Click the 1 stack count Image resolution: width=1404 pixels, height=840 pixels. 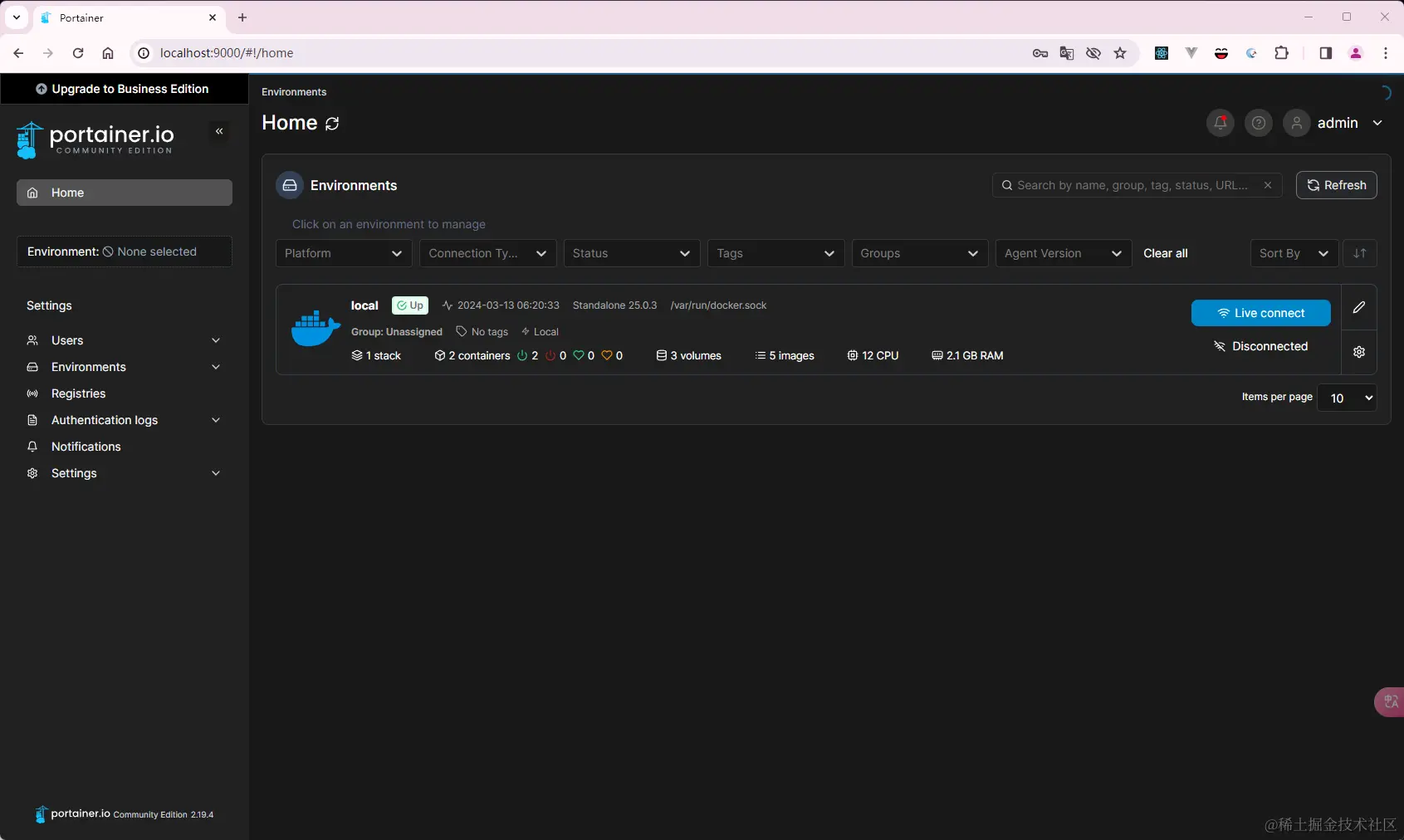click(376, 355)
